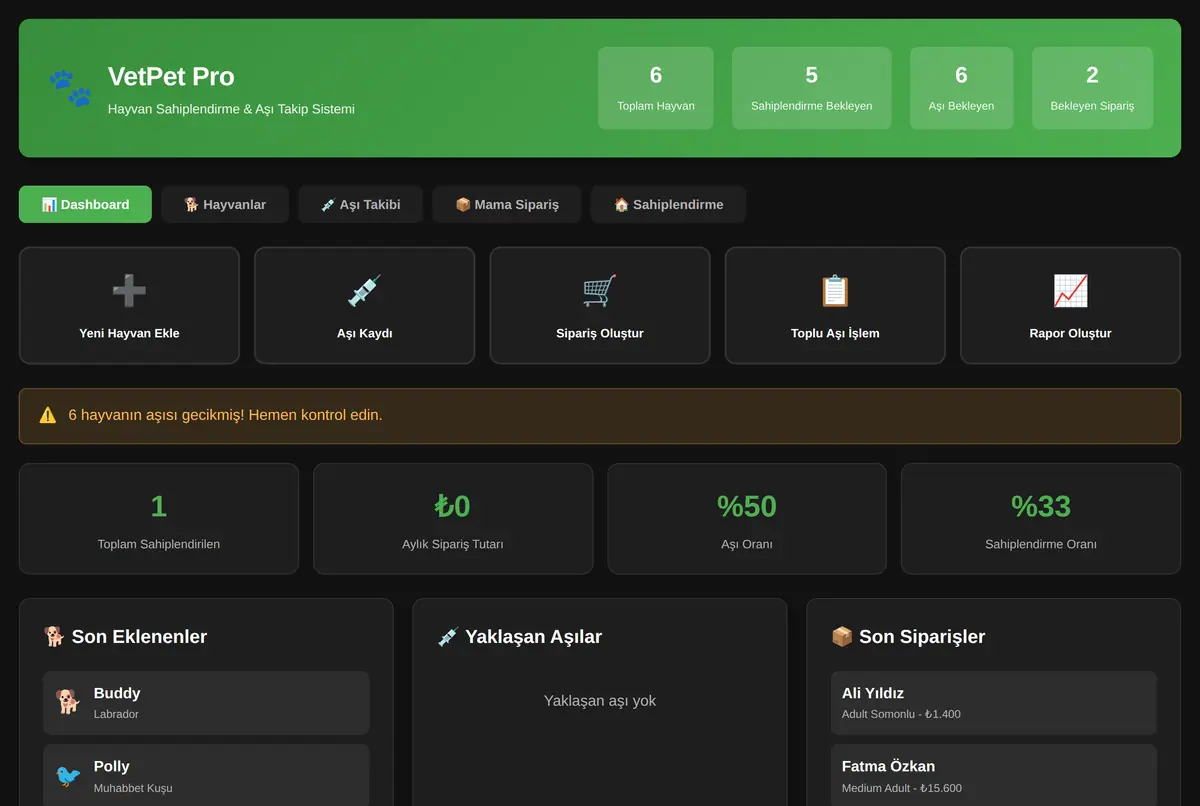Click the clipboard icon for Toplu Aşı İşlem
The image size is (1200, 806).
tap(835, 291)
